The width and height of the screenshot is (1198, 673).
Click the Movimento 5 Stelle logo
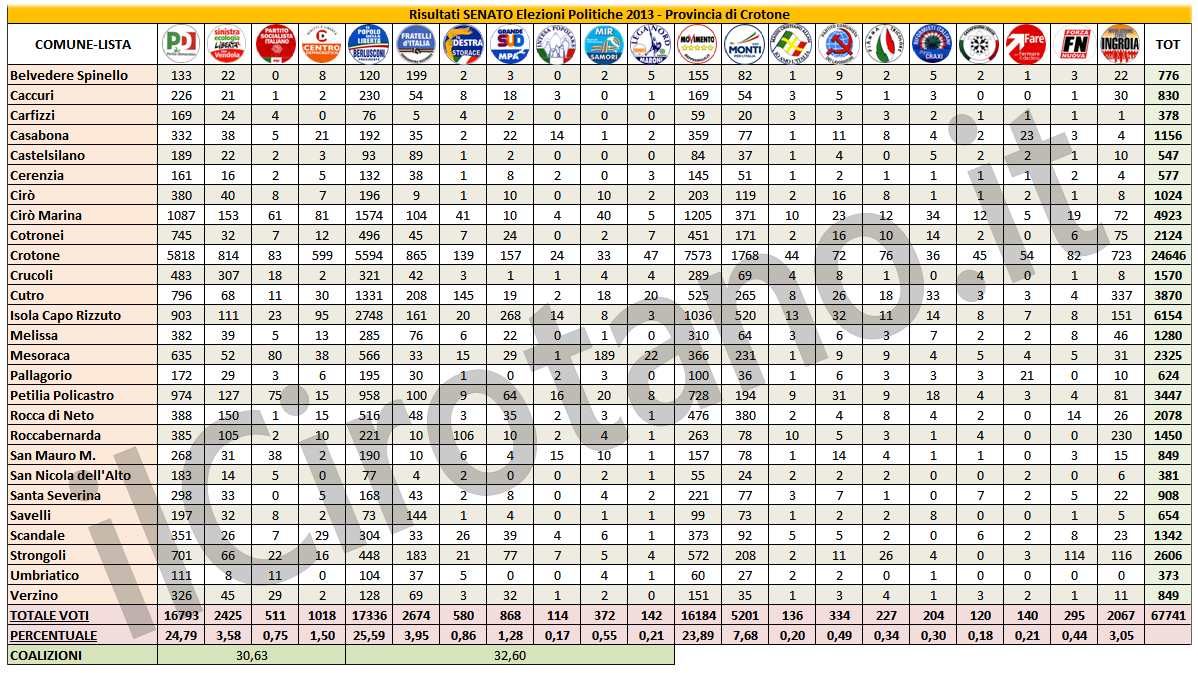click(x=698, y=44)
